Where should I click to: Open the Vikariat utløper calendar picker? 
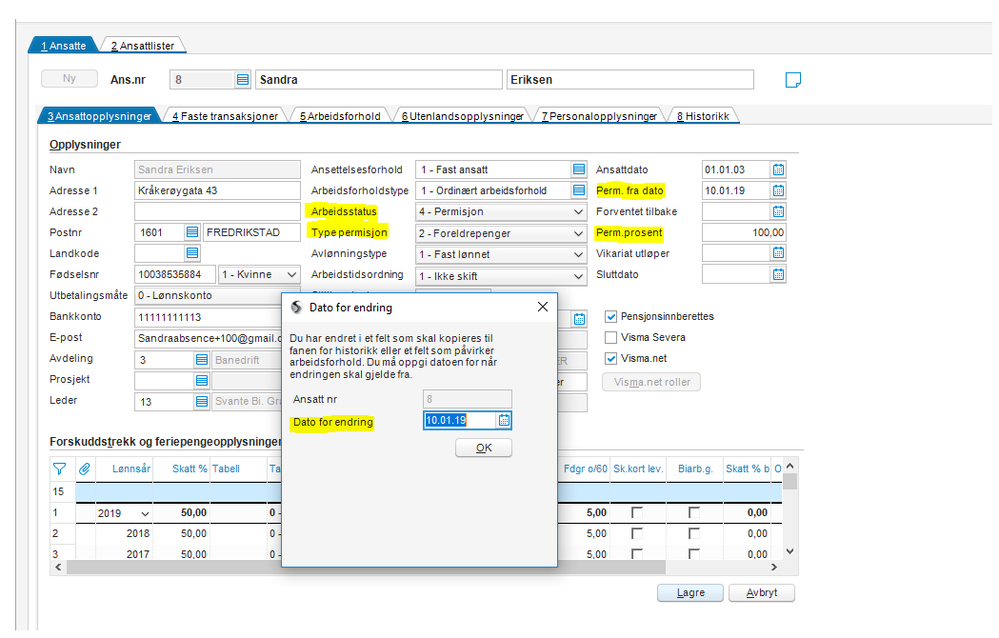(x=779, y=253)
